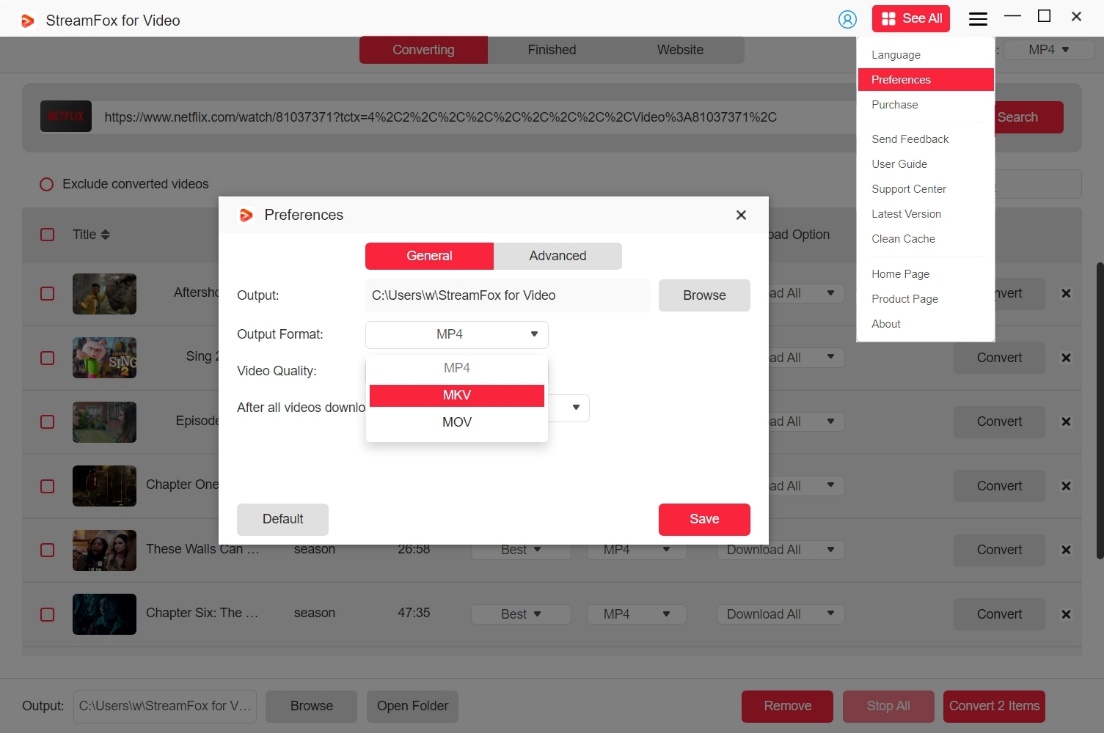Open the top-right MP4 format dropdown
The image size is (1104, 733).
point(1048,49)
